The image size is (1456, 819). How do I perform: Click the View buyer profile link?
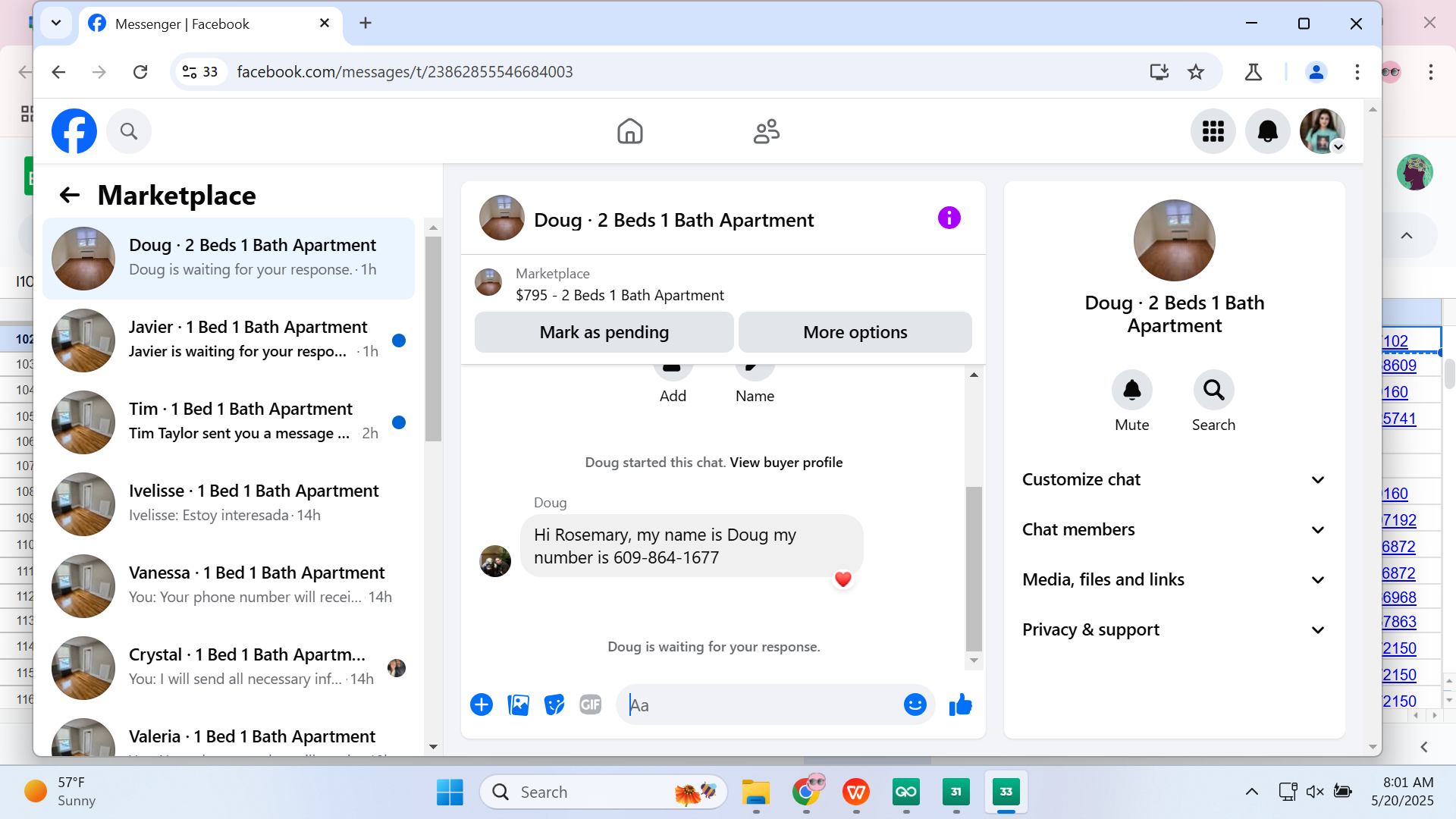point(786,463)
